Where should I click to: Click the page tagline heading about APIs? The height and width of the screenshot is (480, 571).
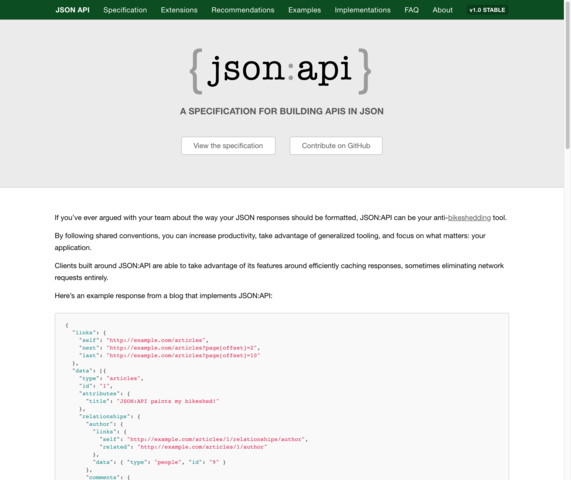281,111
